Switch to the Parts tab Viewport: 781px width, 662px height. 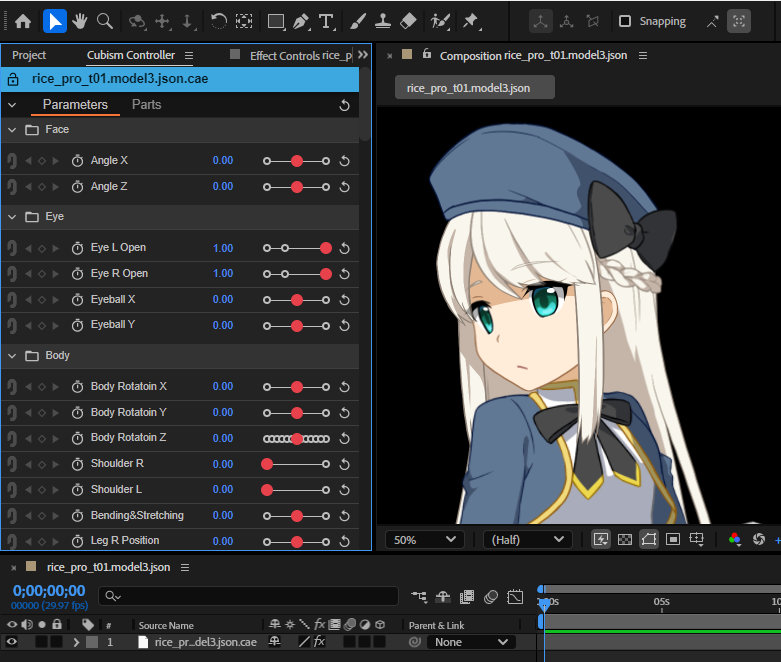[146, 105]
